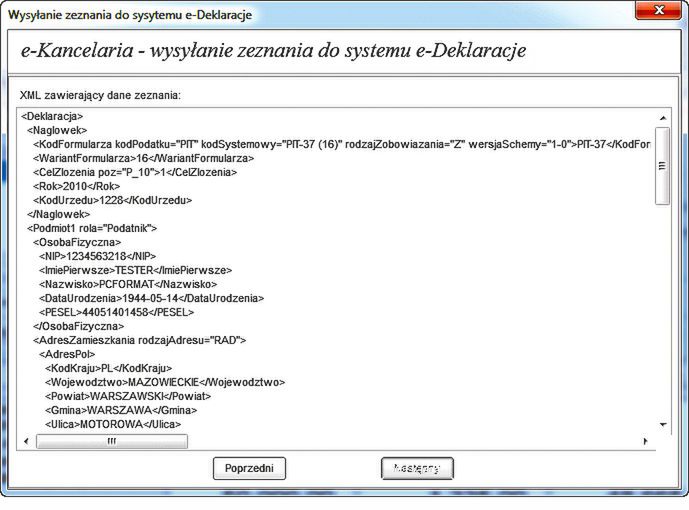The image size is (689, 510).
Task: Click the KodFormularza kodPodatku line
Action: click(x=341, y=145)
